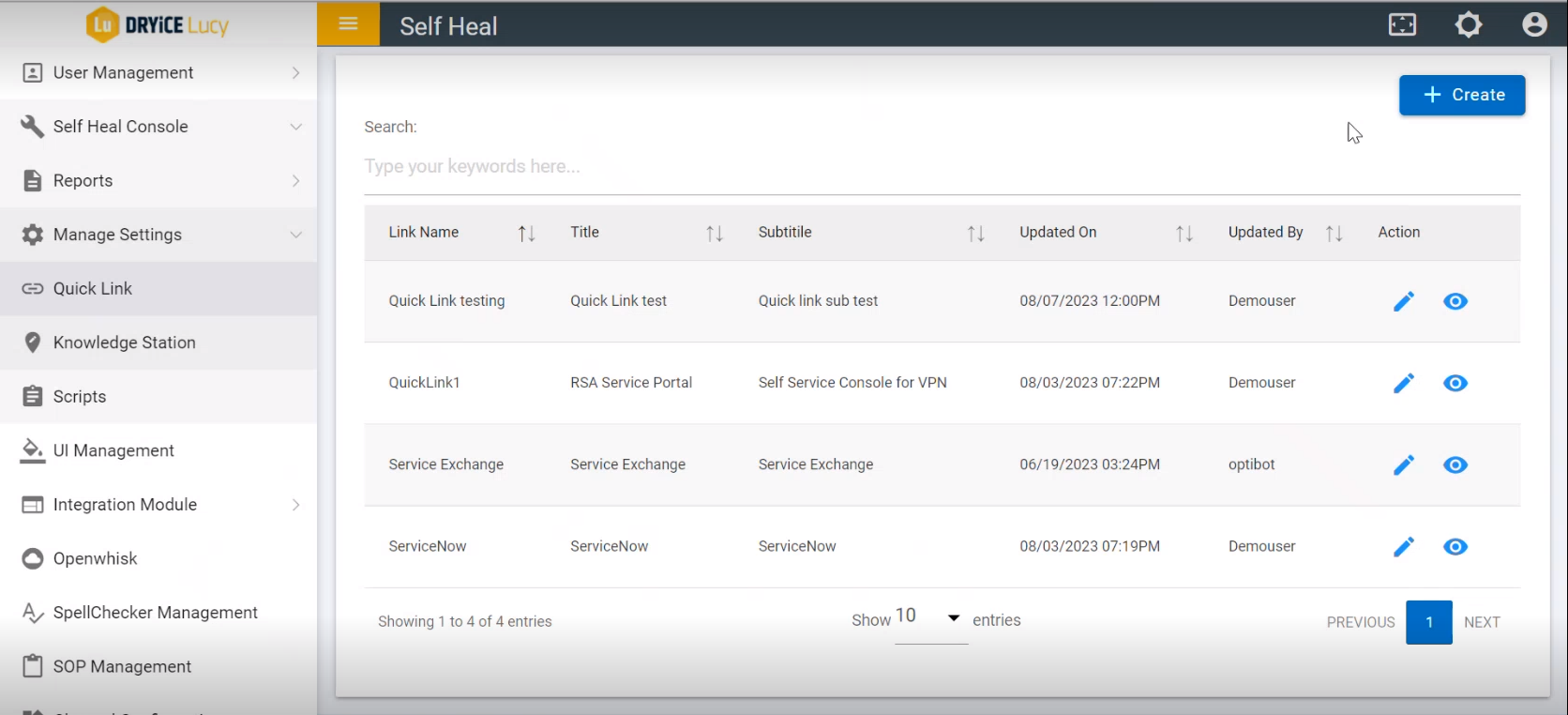1568x715 pixels.
Task: Click the fullscreen icon in top bar
Action: pos(1402,24)
